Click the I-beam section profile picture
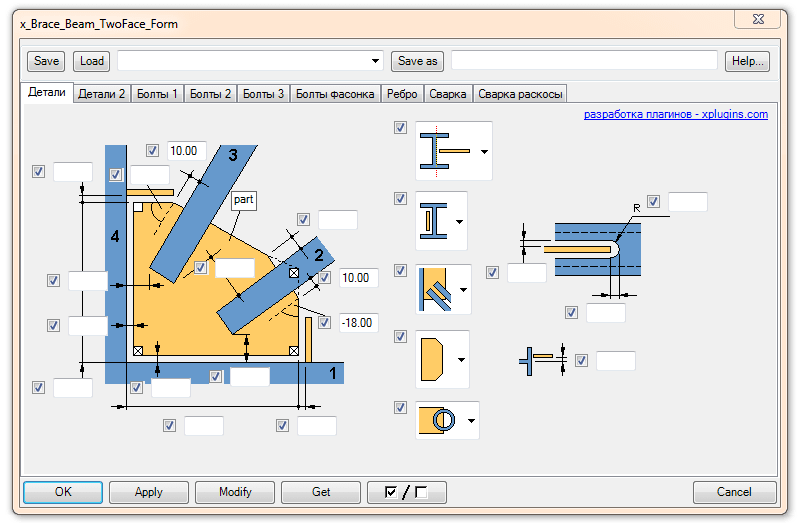 (x=446, y=151)
